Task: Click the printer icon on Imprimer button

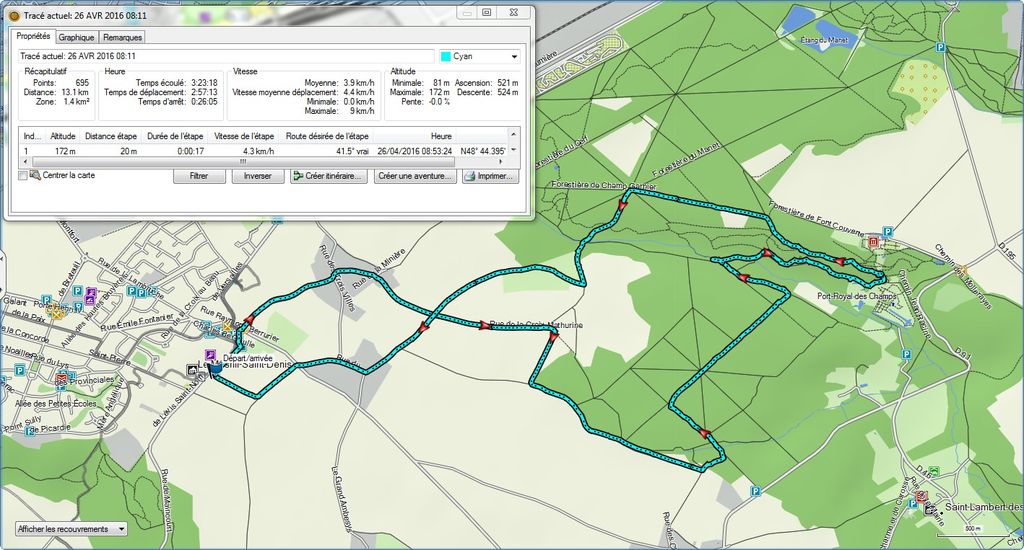Action: pos(470,176)
